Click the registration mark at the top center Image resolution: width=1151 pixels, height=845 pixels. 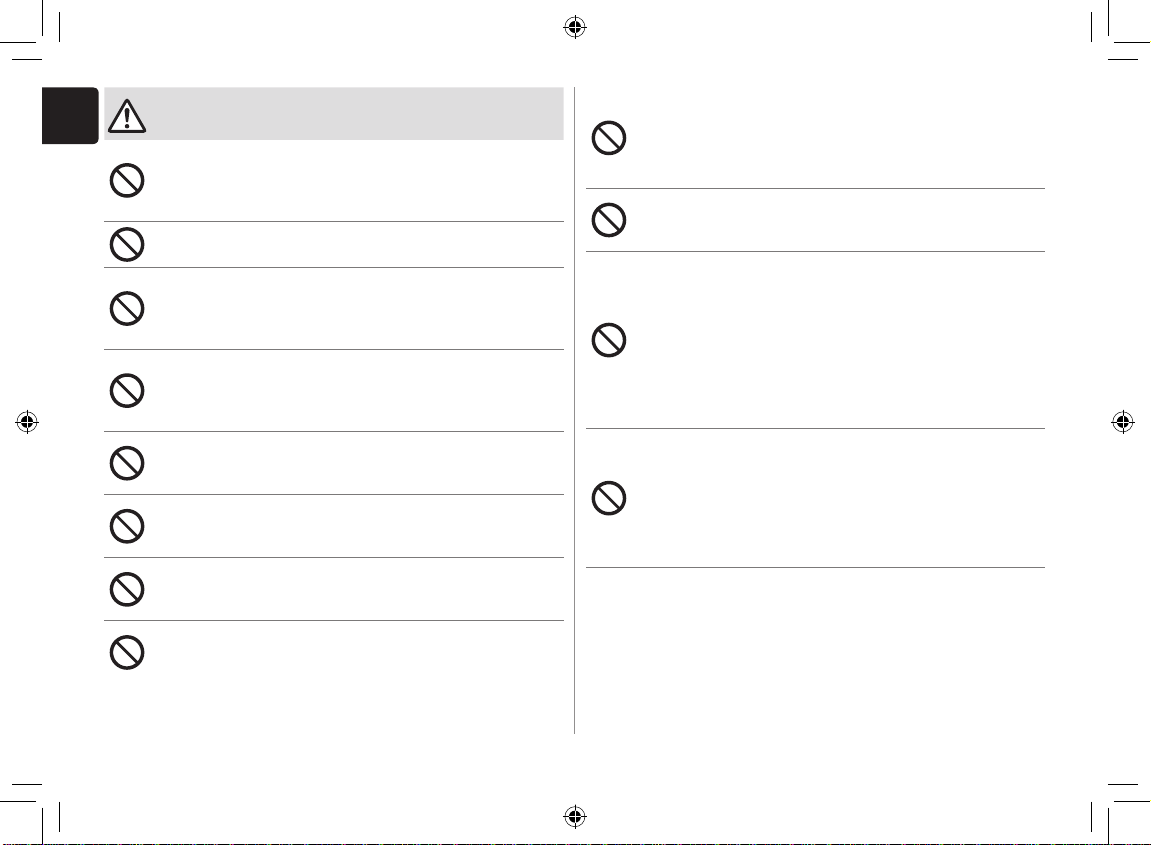pos(574,27)
